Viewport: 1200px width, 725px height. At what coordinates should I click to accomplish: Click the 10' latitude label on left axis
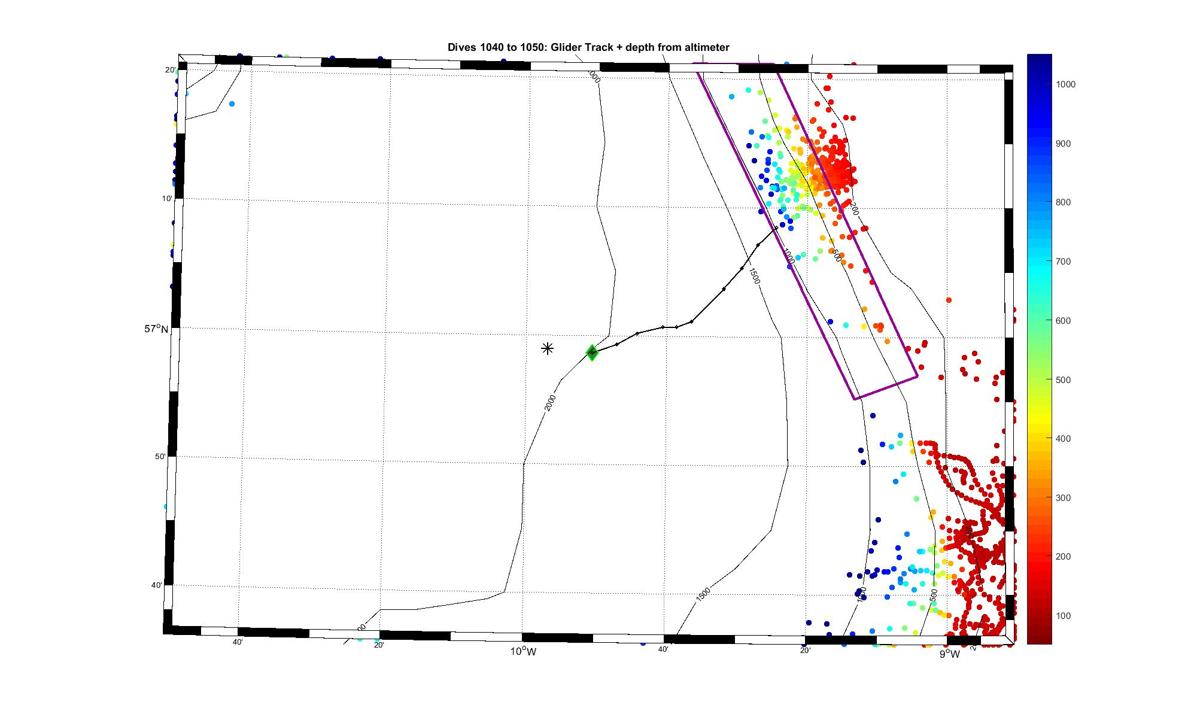(168, 198)
